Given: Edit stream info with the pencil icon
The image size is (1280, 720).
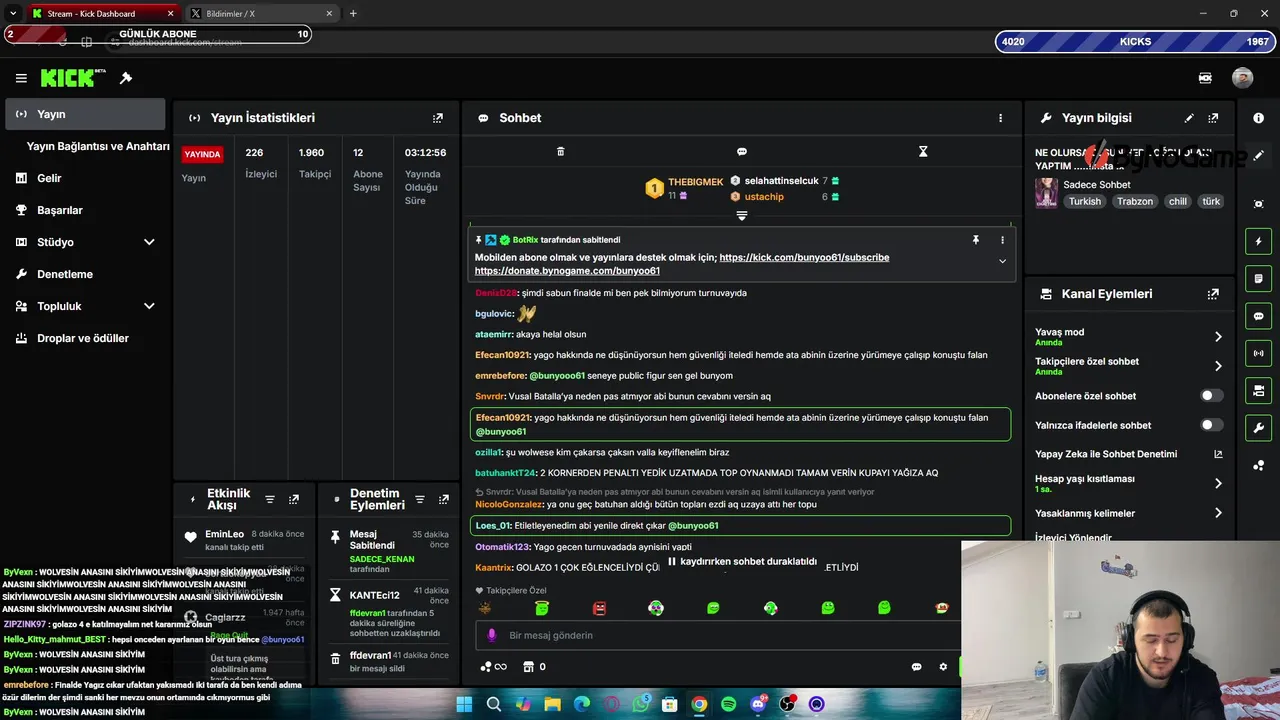Looking at the screenshot, I should pyautogui.click(x=1189, y=118).
